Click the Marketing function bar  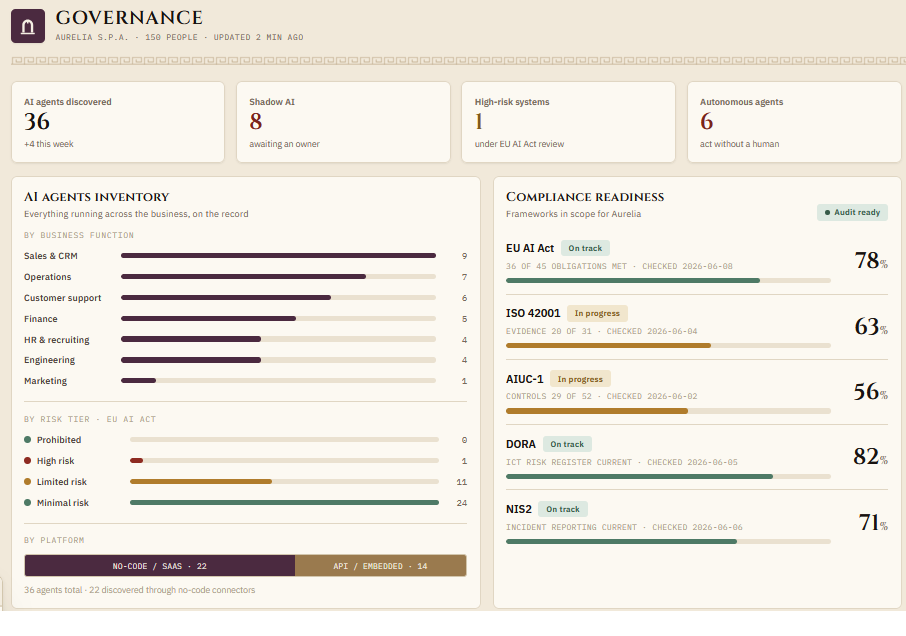278,381
